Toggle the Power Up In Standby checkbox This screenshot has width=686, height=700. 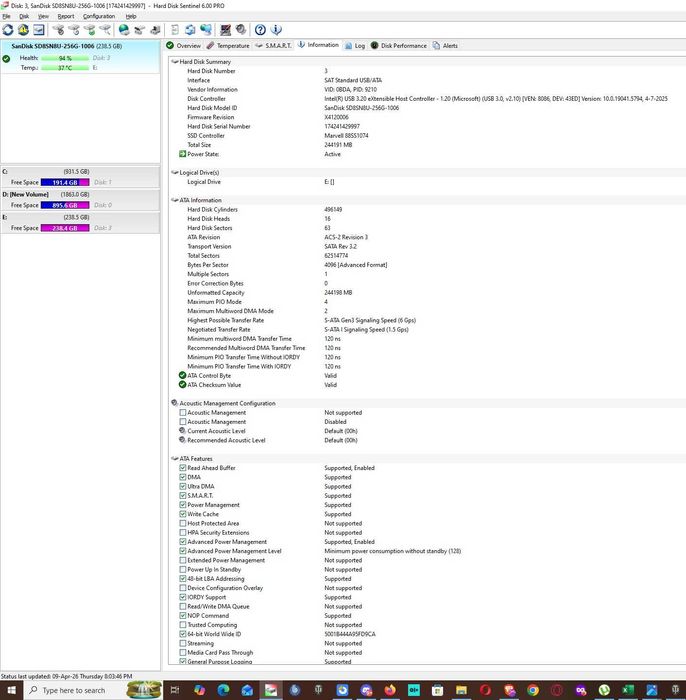pos(183,569)
